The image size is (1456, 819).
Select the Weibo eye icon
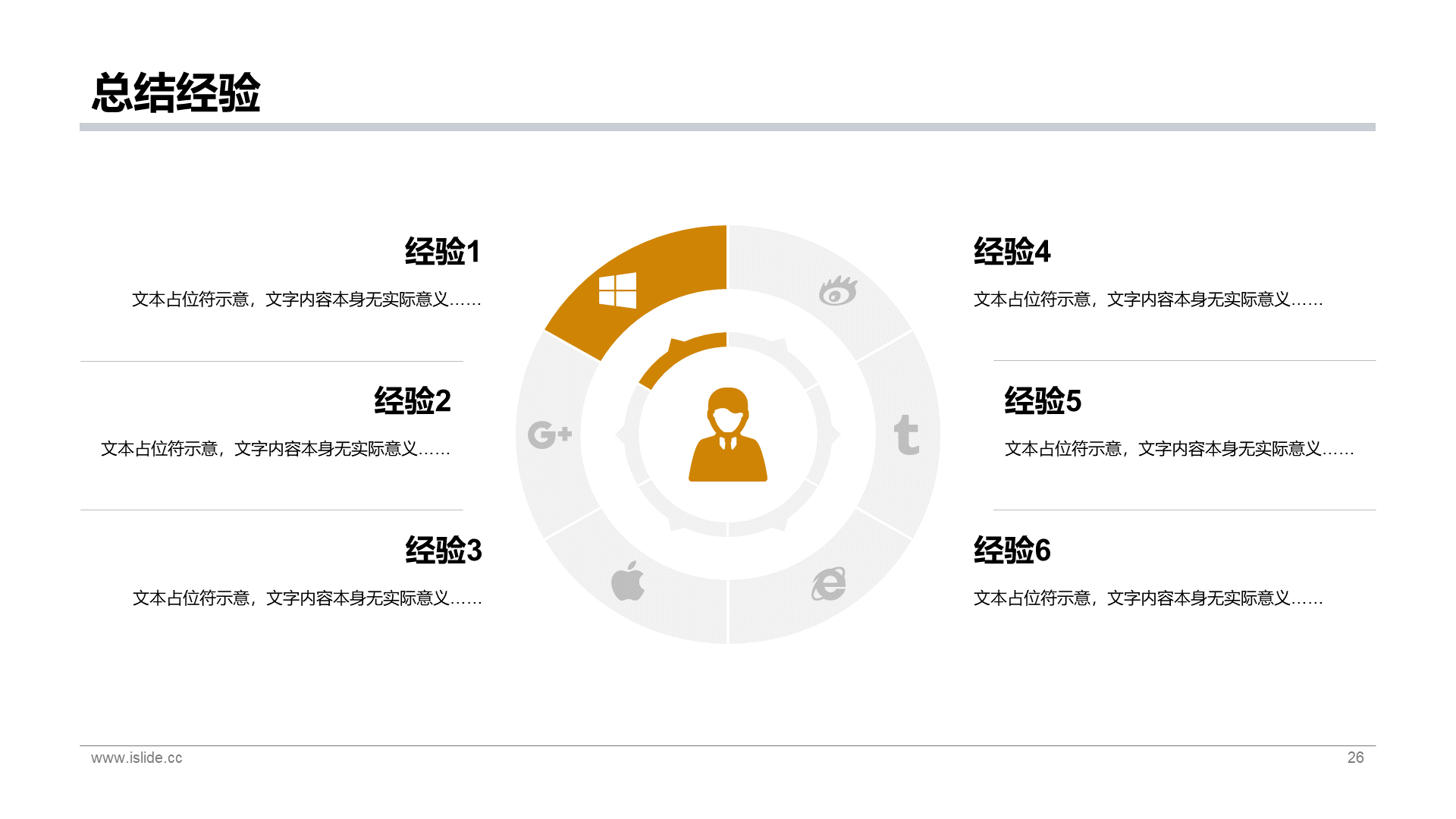click(838, 290)
